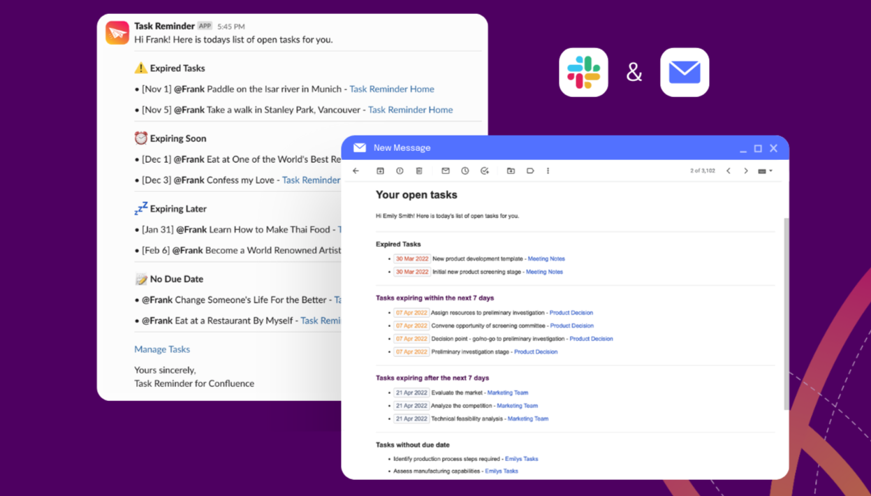Minimize the New Message window
871x496 pixels.
click(743, 149)
